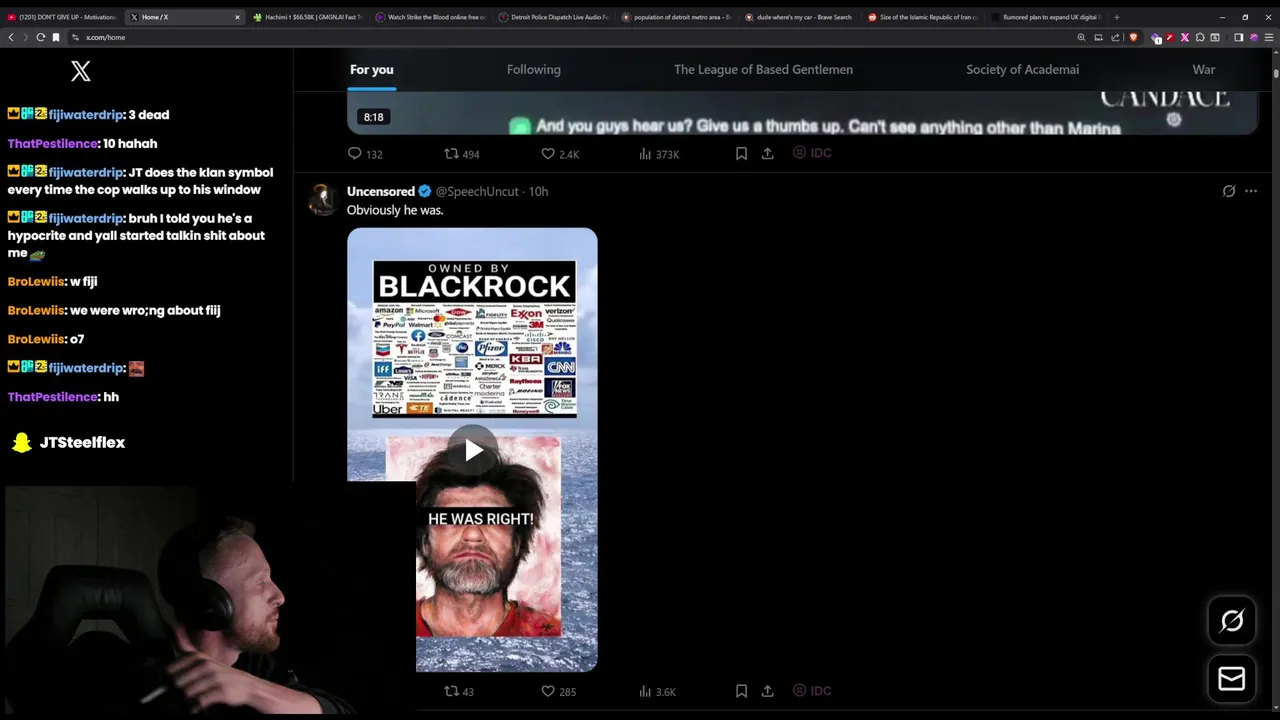Switch to Watch Strike the Blood tab
Screen dimensions: 1280x720
[x=430, y=17]
